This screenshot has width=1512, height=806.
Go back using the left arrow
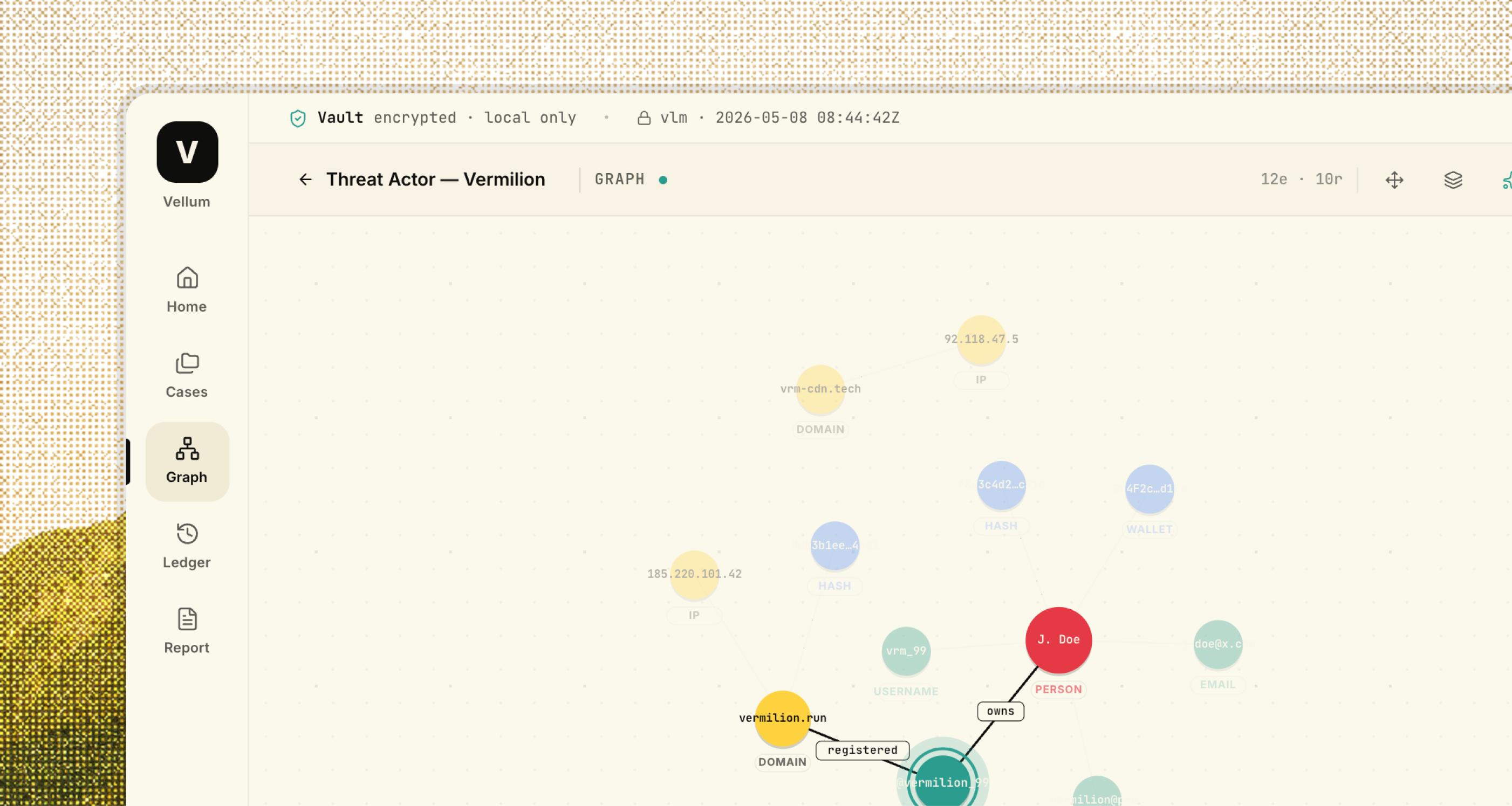coord(306,180)
